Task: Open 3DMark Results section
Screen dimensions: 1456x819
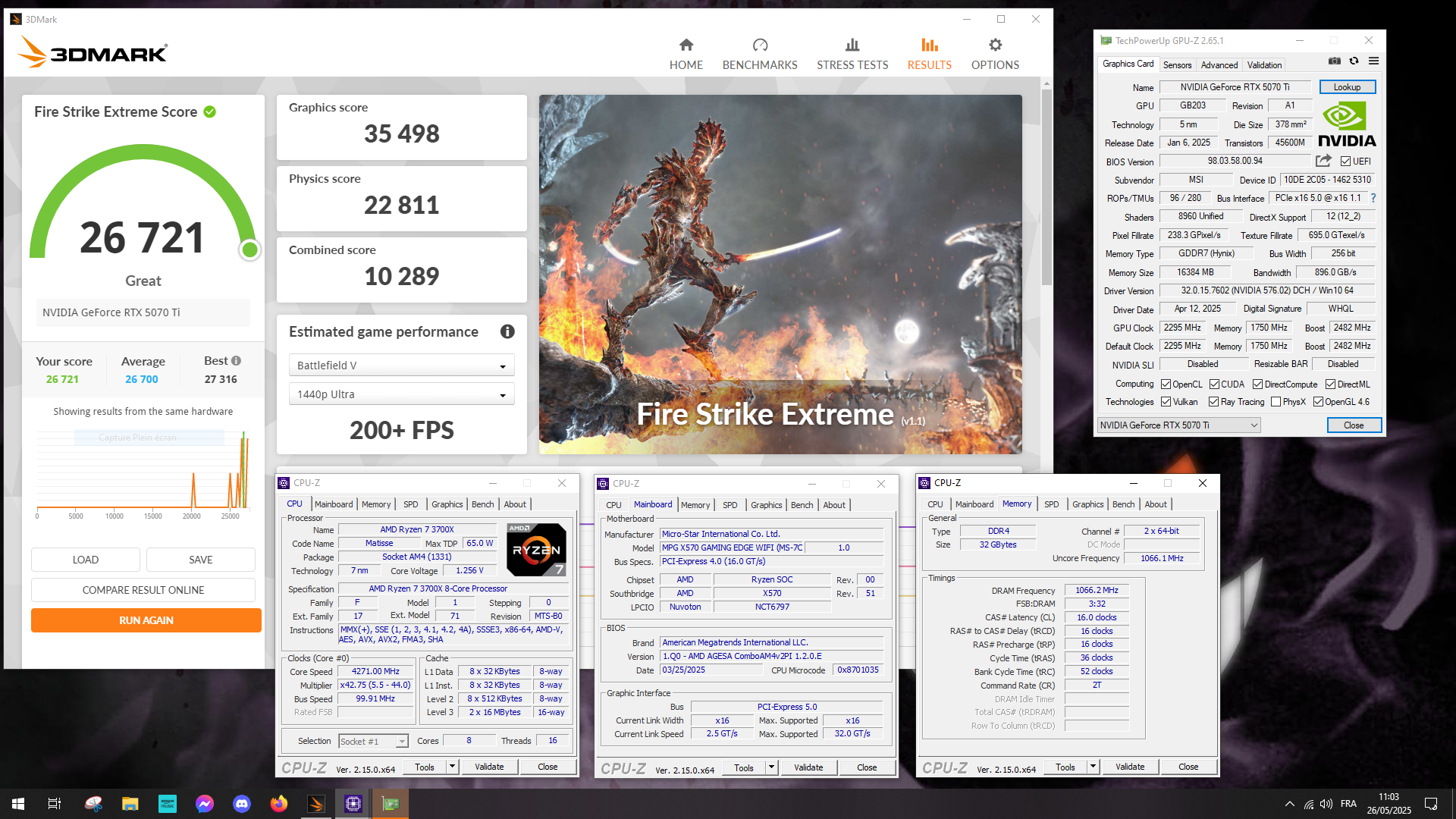Action: tap(929, 55)
